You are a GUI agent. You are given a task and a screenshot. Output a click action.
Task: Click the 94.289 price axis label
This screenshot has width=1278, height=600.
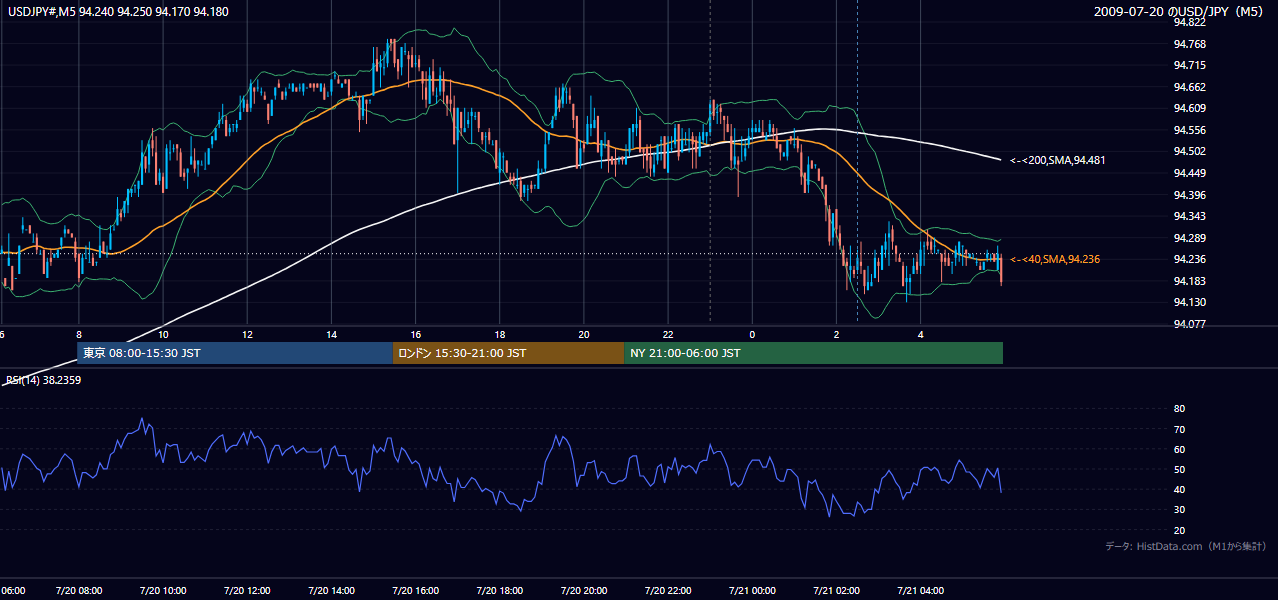point(1189,238)
